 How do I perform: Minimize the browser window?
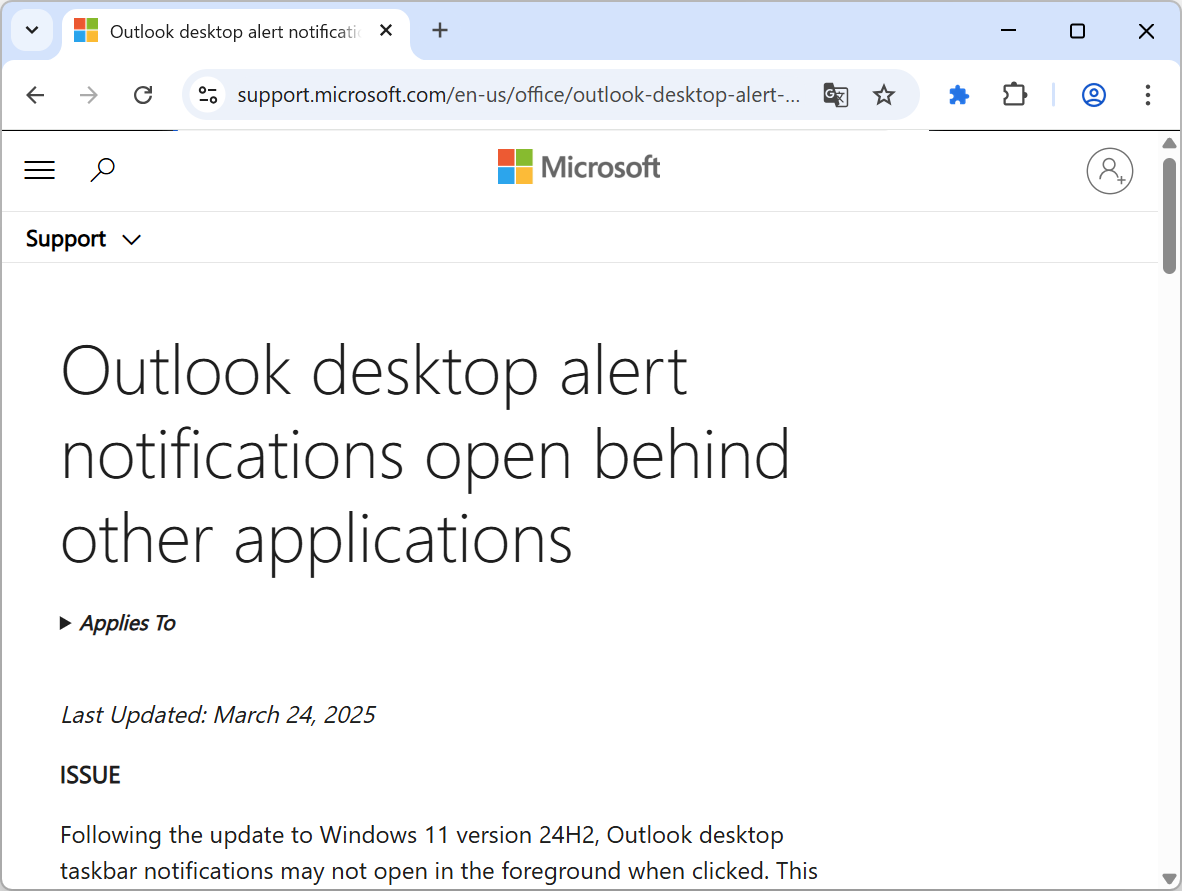[x=1009, y=31]
